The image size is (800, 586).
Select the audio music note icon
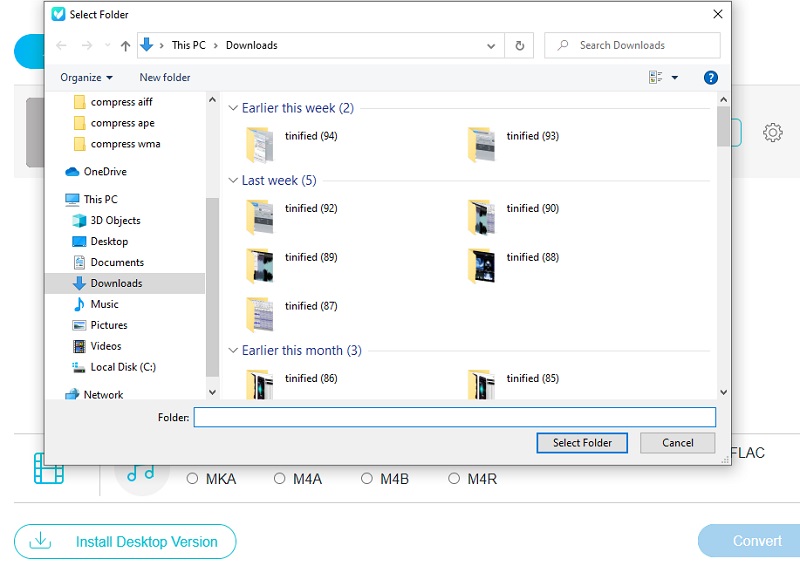[x=141, y=472]
